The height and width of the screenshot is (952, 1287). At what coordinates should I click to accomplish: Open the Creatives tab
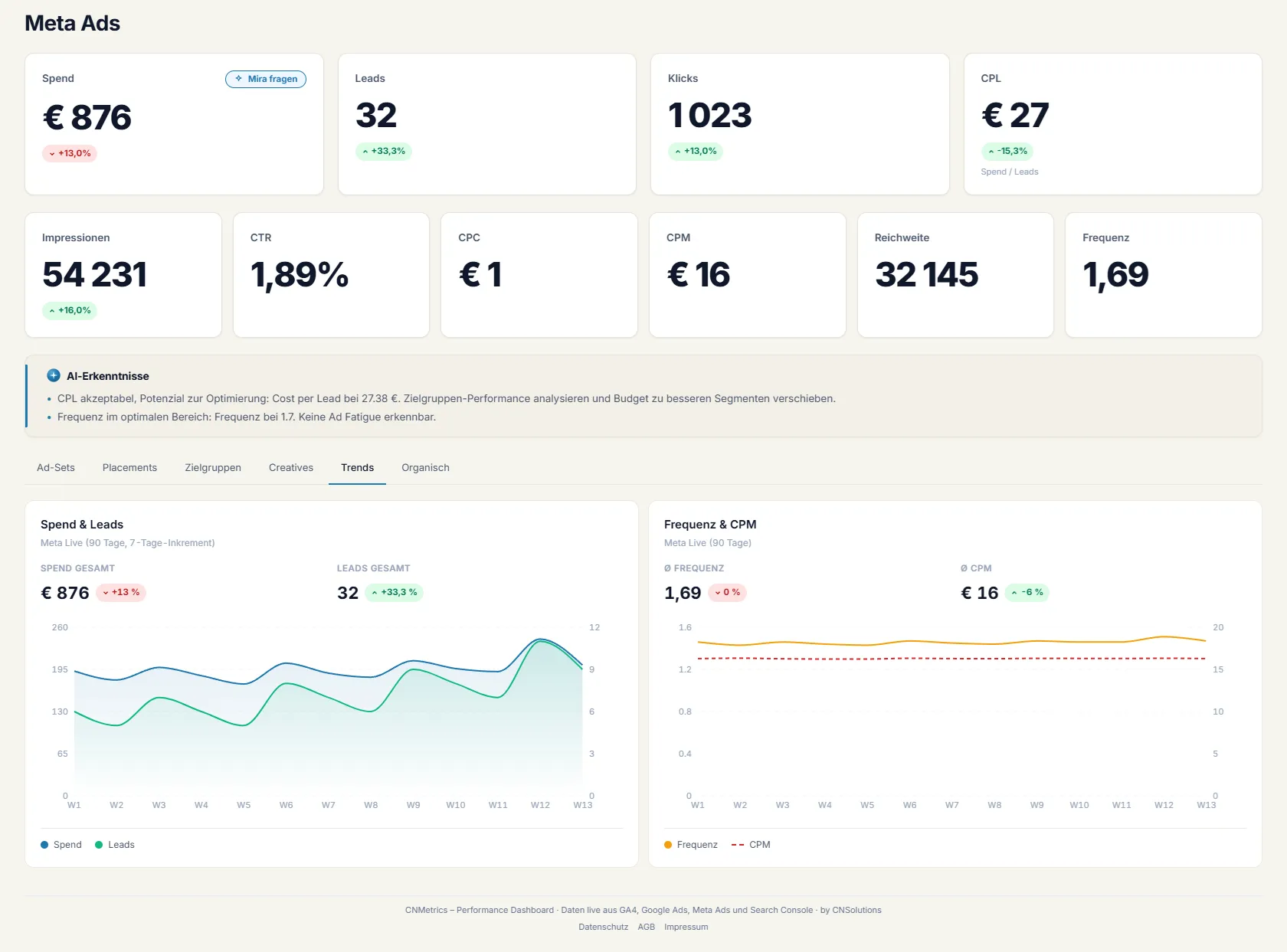(291, 467)
